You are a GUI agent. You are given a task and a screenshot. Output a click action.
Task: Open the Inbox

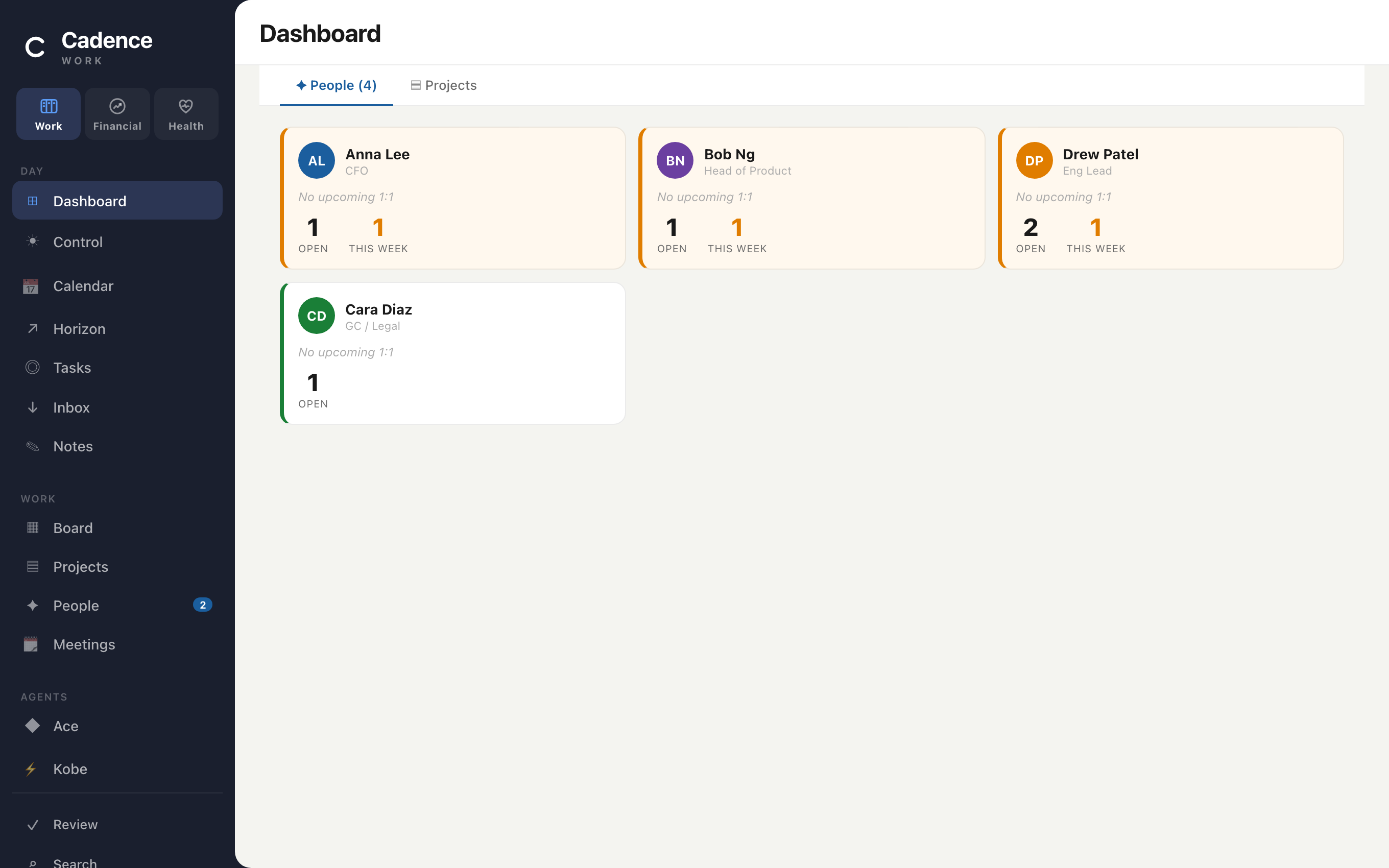[x=117, y=407]
